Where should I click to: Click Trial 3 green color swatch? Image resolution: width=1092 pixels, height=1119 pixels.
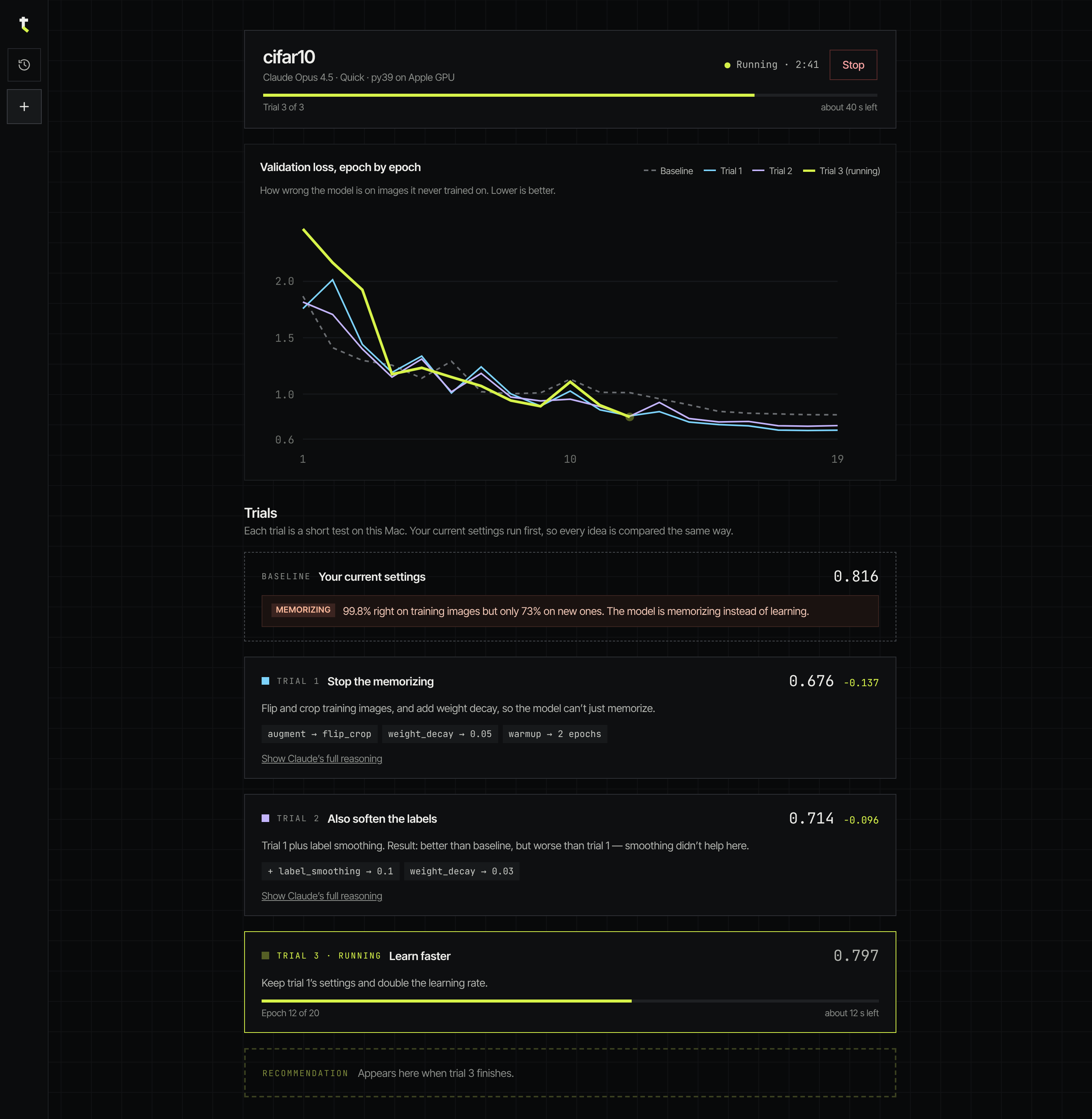[x=265, y=956]
